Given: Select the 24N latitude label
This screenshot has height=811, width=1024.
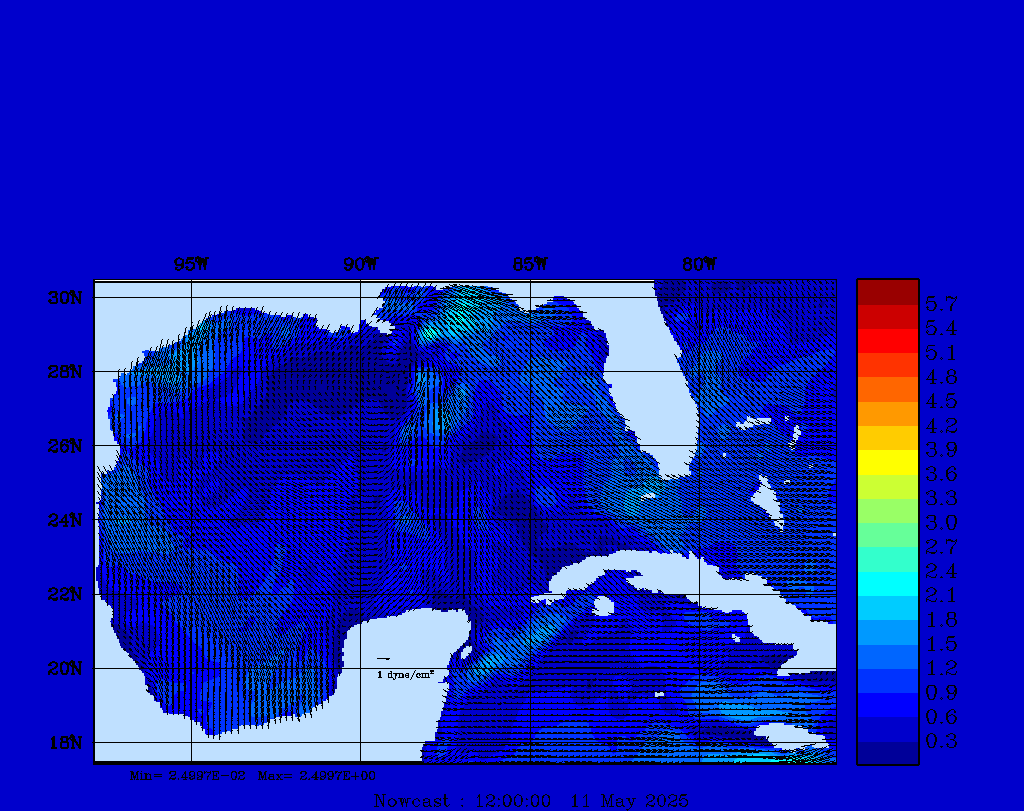Looking at the screenshot, I should [x=68, y=520].
